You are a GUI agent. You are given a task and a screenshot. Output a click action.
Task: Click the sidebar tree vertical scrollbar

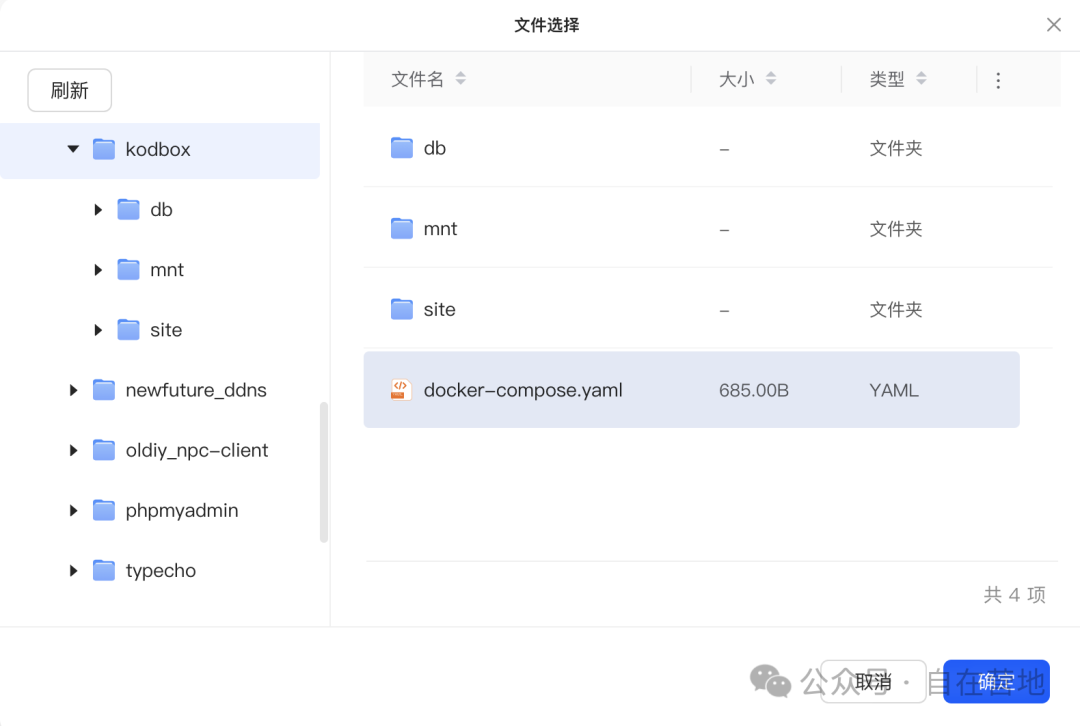[323, 472]
